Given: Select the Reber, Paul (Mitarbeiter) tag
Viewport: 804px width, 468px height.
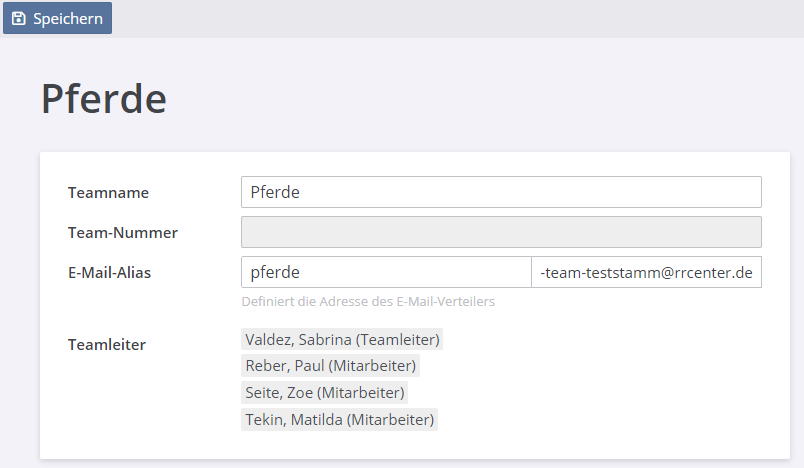Looking at the screenshot, I should (x=331, y=365).
